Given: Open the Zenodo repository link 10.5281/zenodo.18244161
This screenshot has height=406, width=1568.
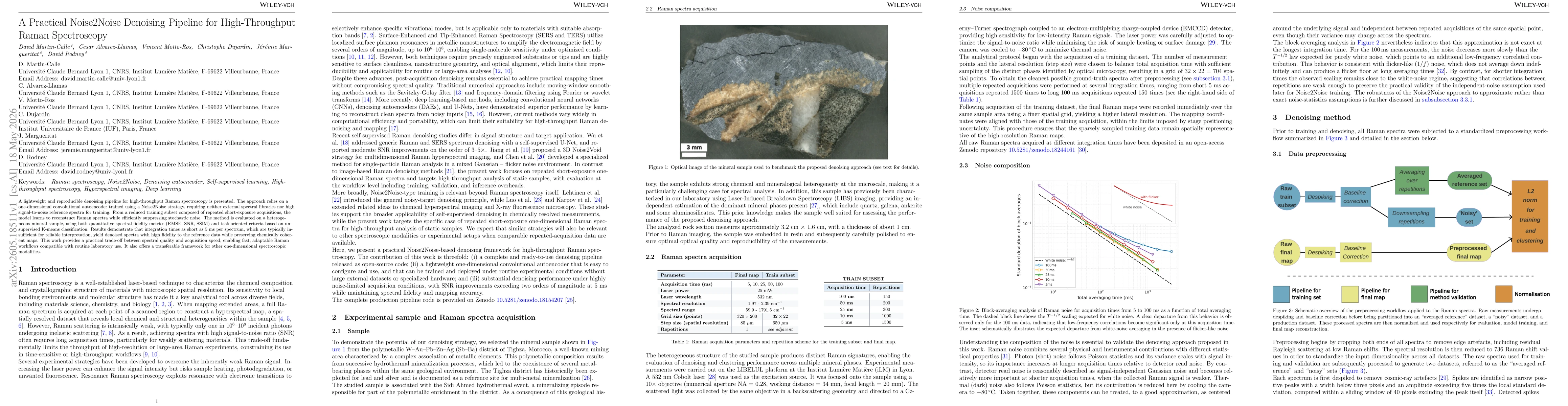Looking at the screenshot, I should [x=1042, y=150].
